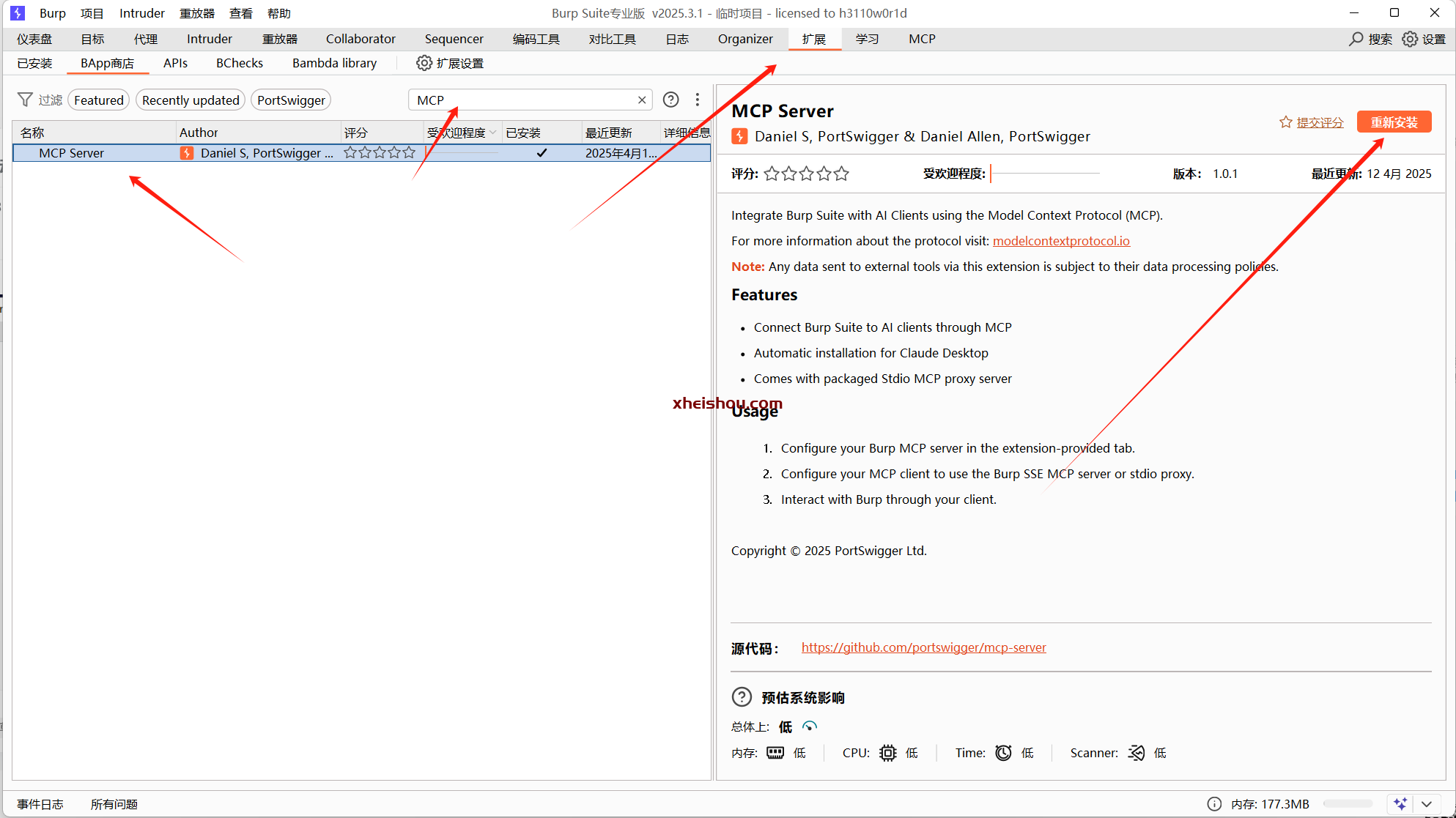The image size is (1456, 818).
Task: Open the Intruder menu in the menu bar
Action: (142, 13)
